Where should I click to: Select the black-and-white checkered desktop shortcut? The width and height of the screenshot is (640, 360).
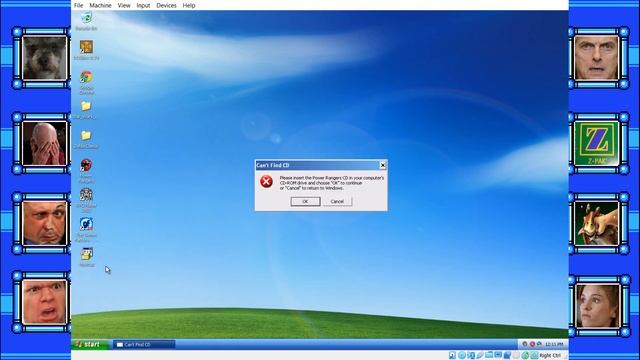[86, 195]
